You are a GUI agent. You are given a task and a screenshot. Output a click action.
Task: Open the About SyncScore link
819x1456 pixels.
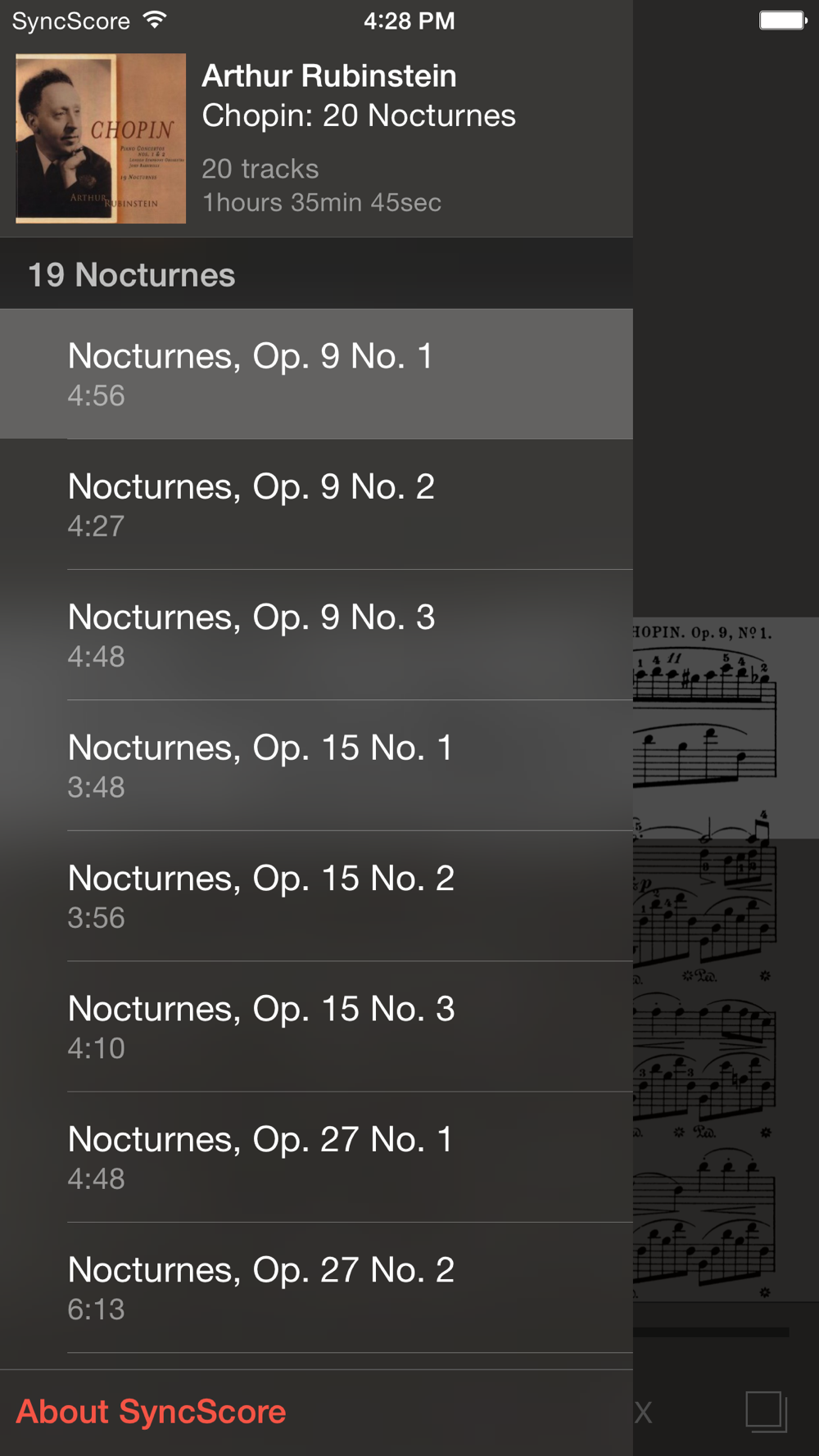151,1412
